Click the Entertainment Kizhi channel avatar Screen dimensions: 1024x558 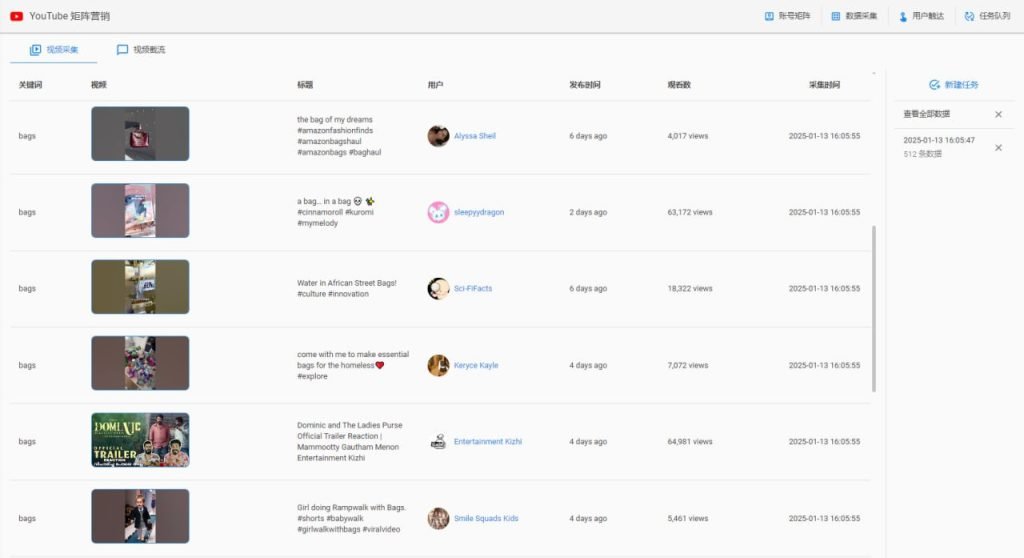[x=438, y=442]
